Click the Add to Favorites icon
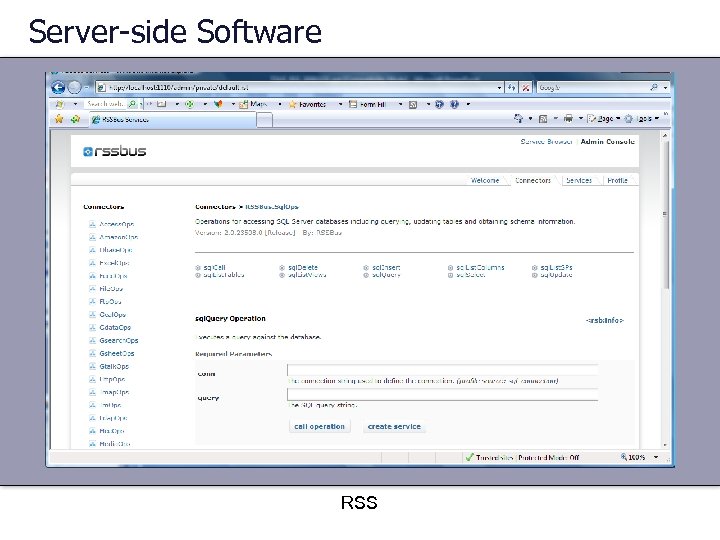720x540 pixels. [75, 119]
